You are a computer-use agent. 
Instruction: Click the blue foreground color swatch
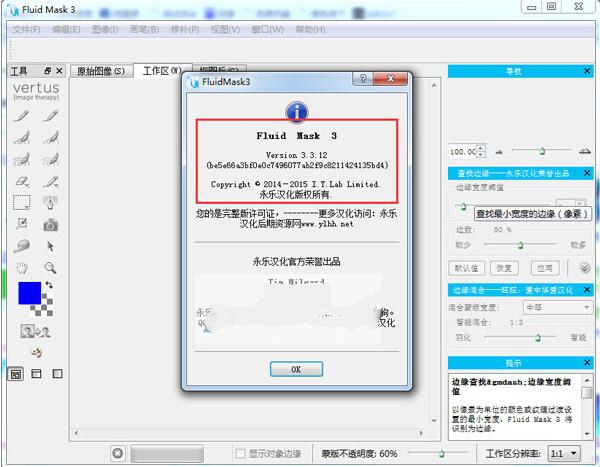pos(29,293)
